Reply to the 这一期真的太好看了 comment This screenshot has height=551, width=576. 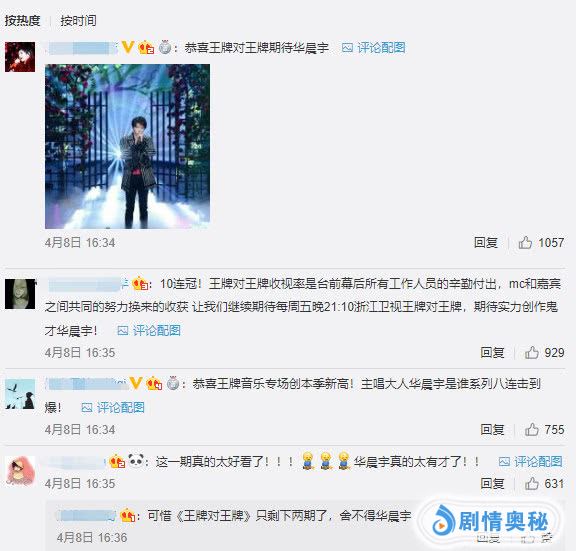(x=492, y=483)
